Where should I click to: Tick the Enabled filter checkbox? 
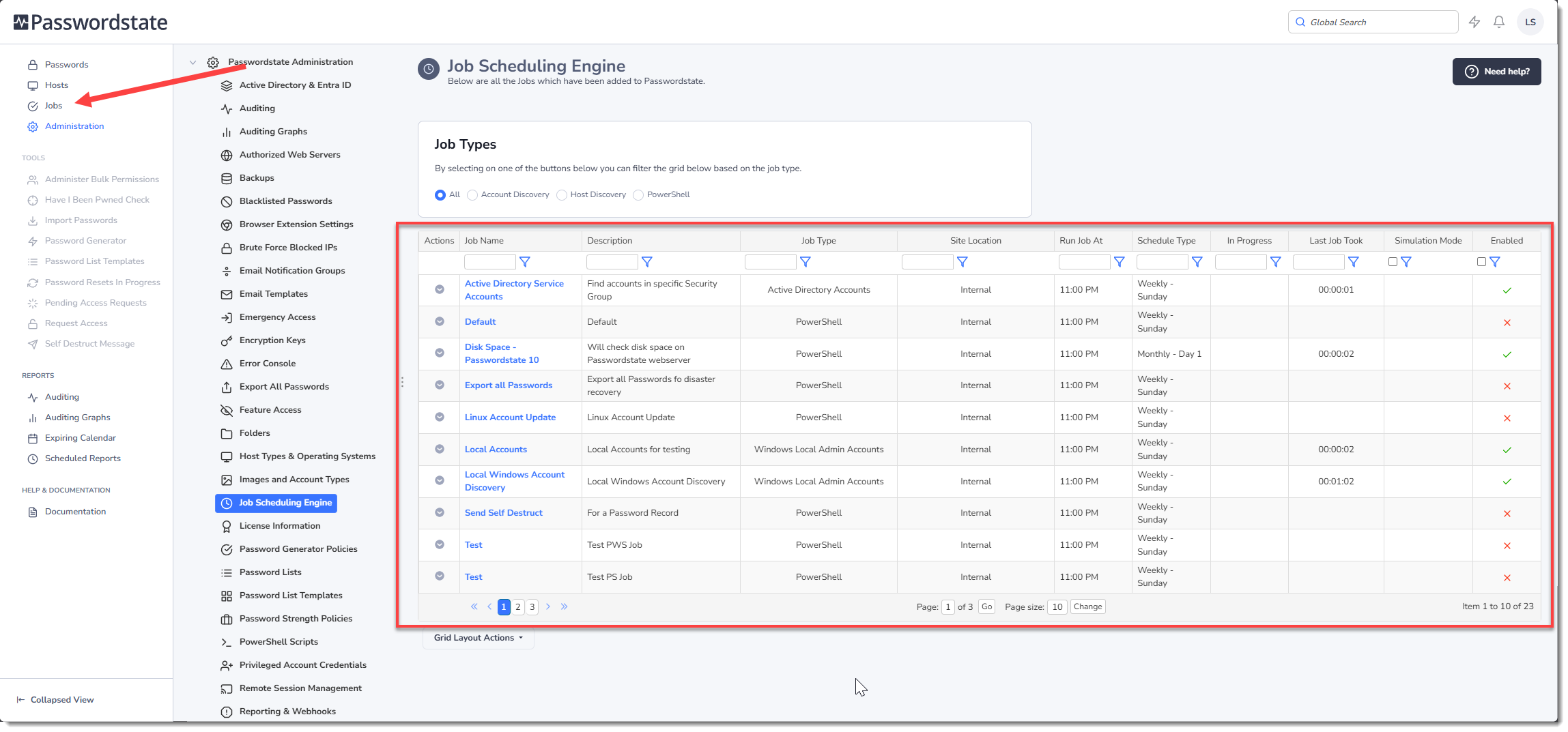pos(1481,262)
